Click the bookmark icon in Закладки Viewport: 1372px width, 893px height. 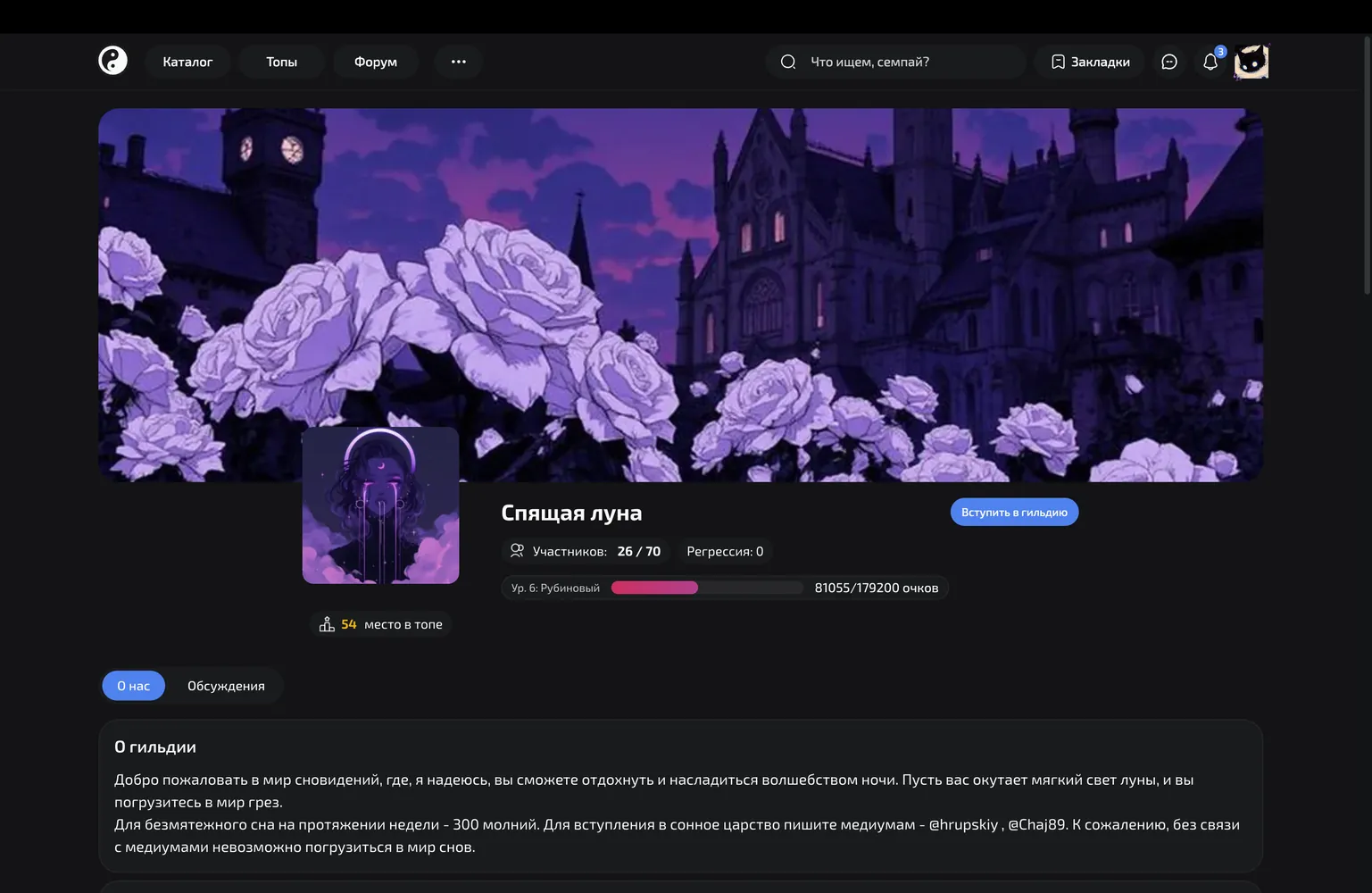tap(1058, 62)
